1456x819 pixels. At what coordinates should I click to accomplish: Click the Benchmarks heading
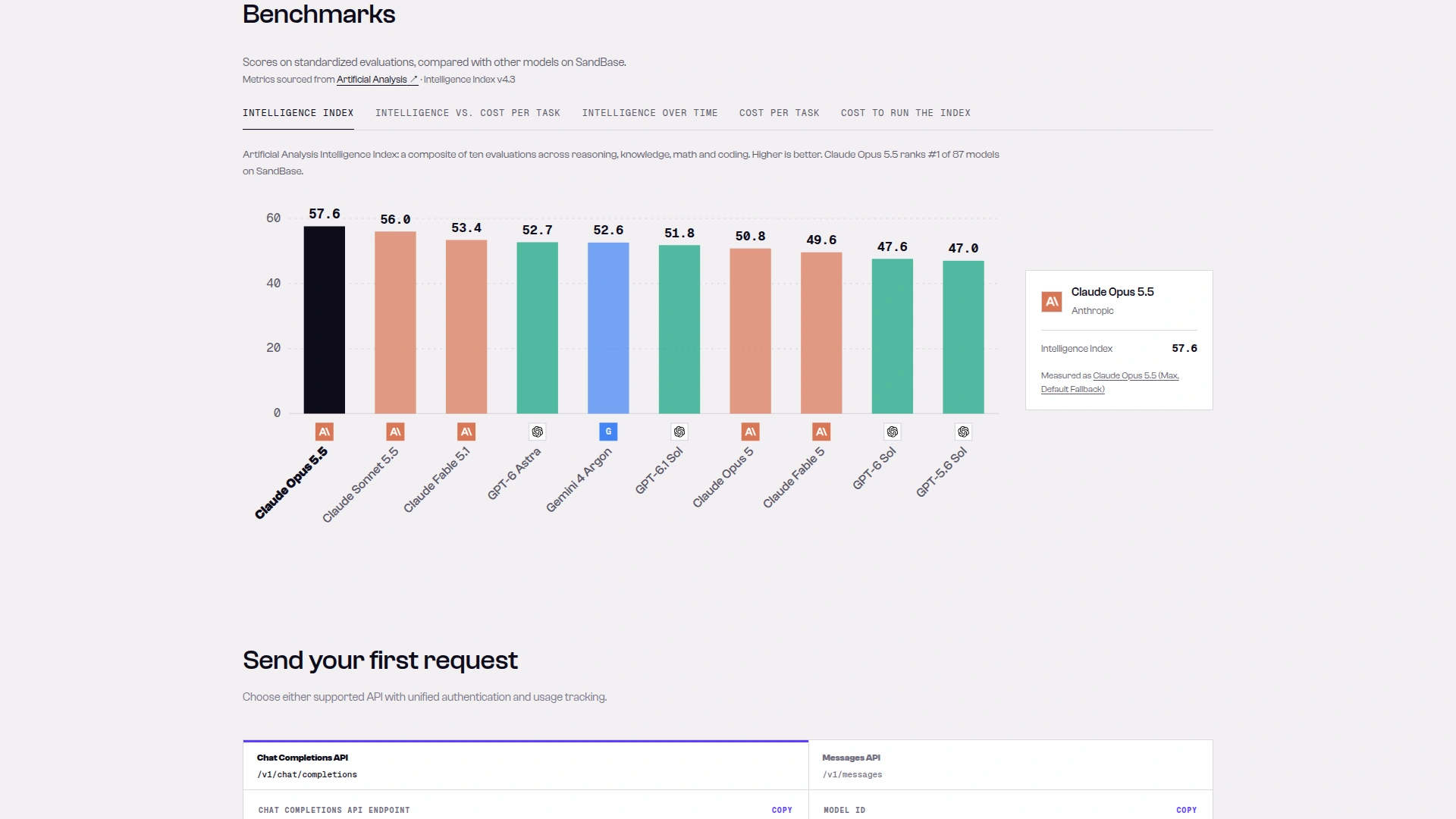click(x=318, y=14)
